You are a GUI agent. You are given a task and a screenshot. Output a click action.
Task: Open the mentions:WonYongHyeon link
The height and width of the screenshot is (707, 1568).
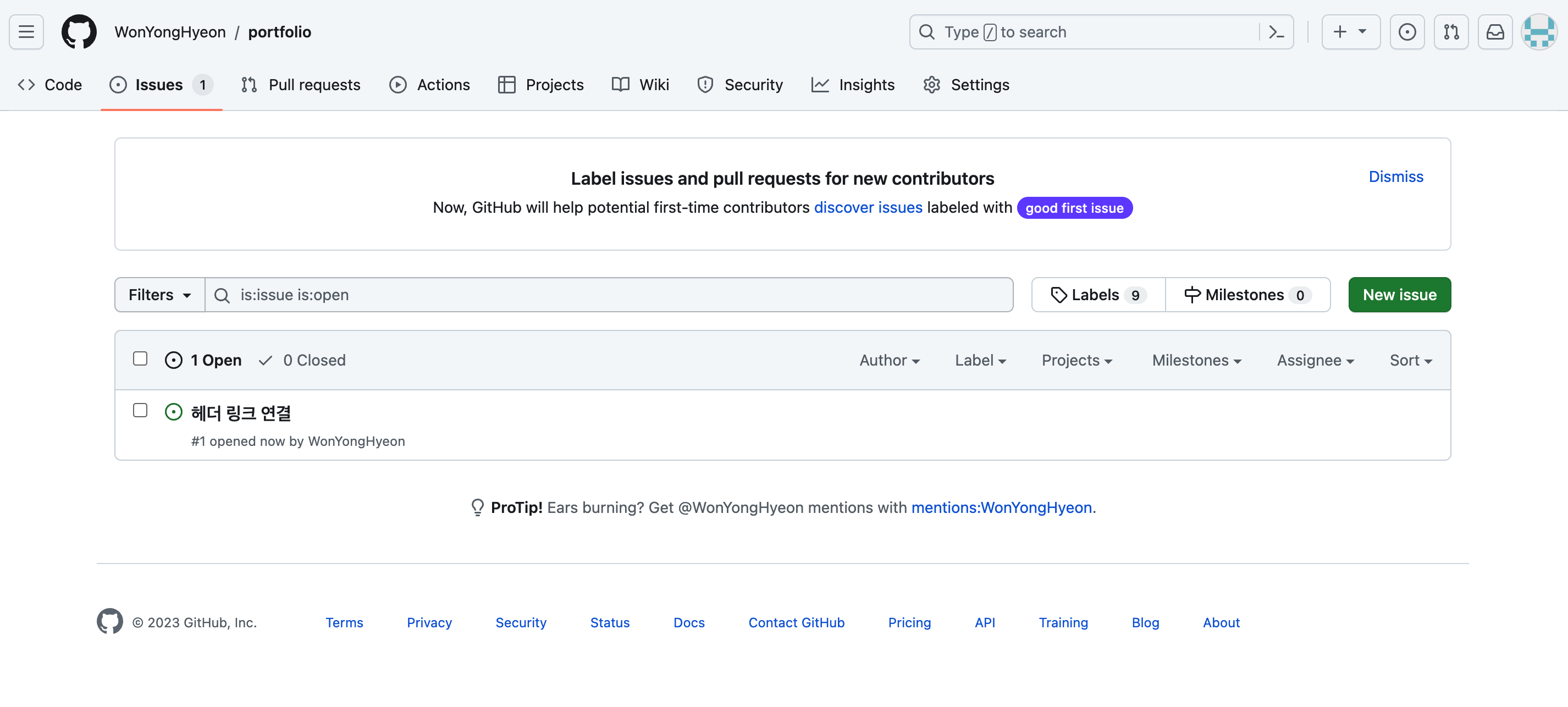coord(1001,507)
